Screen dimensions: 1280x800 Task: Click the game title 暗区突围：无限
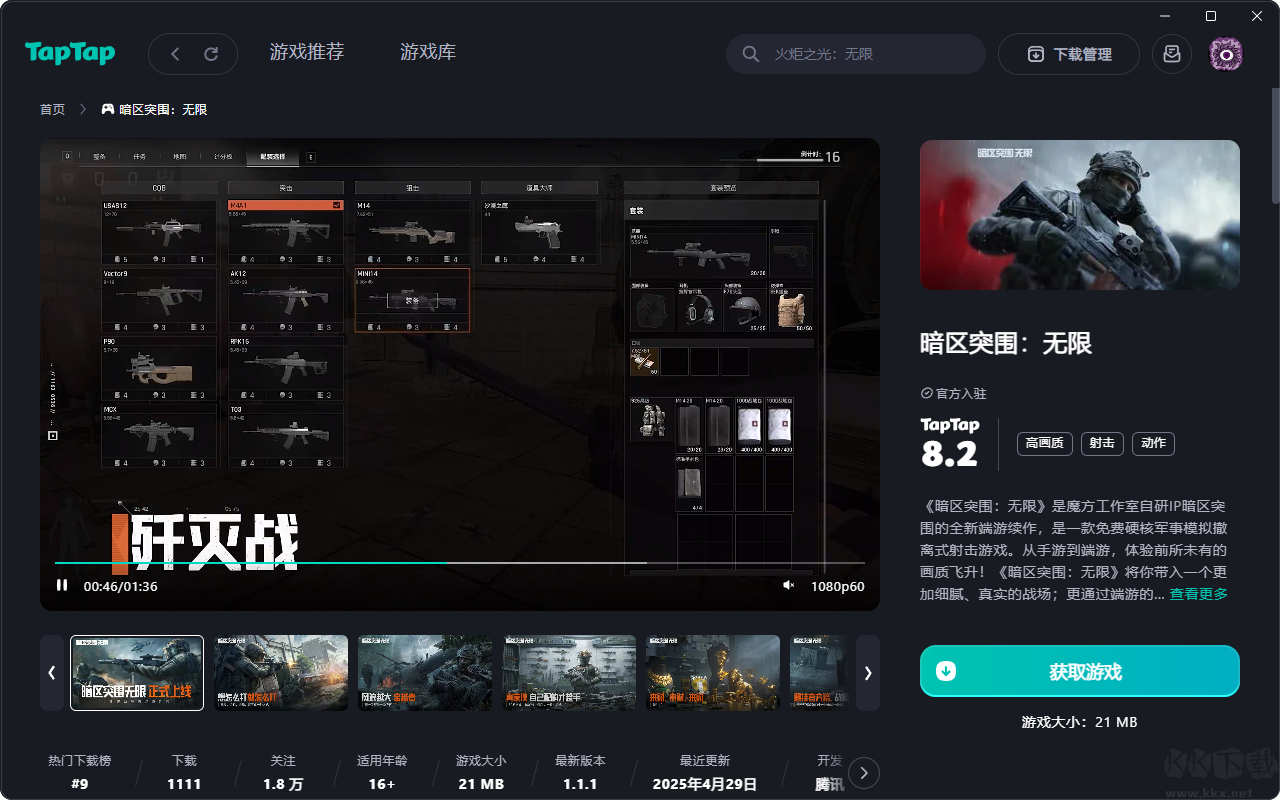1006,343
